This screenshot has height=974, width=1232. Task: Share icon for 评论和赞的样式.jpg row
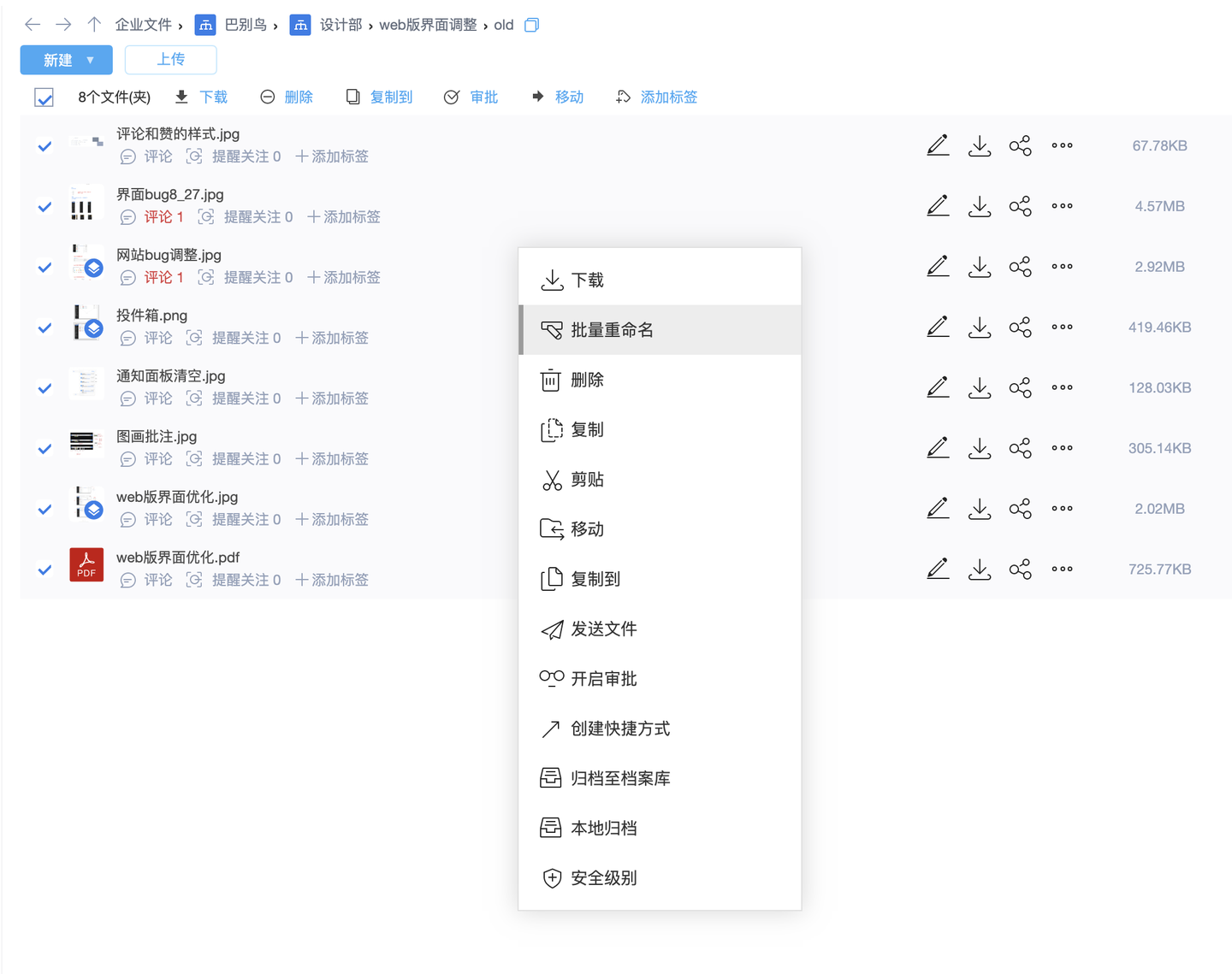[1021, 145]
